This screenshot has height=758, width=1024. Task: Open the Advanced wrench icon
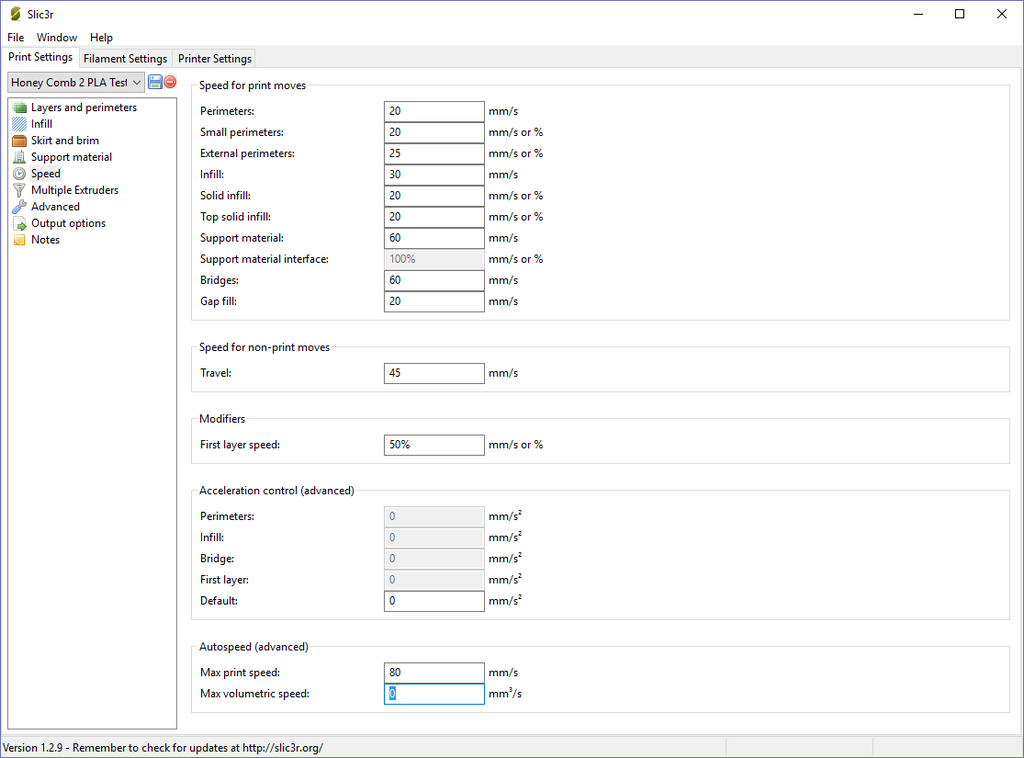[19, 207]
